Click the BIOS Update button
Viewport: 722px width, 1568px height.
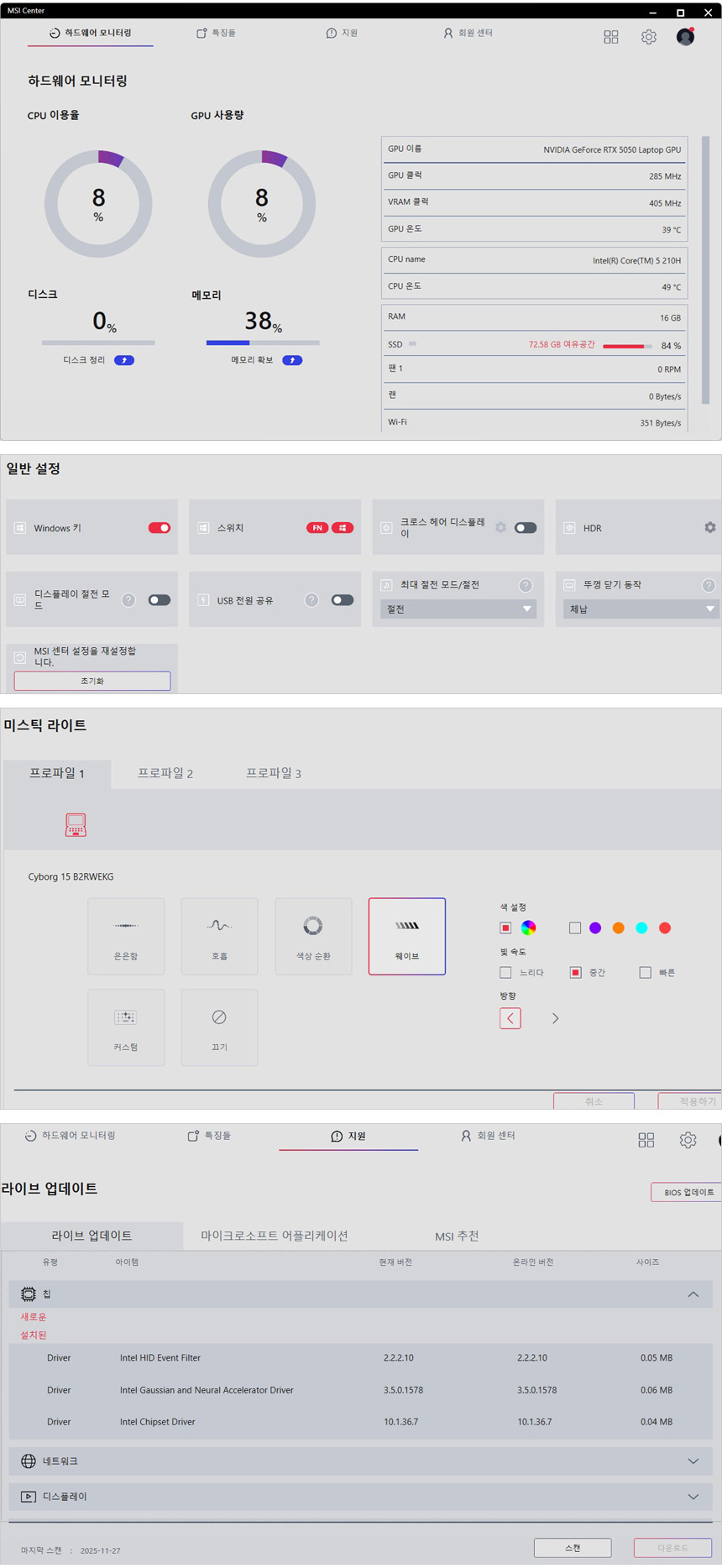tap(688, 1192)
